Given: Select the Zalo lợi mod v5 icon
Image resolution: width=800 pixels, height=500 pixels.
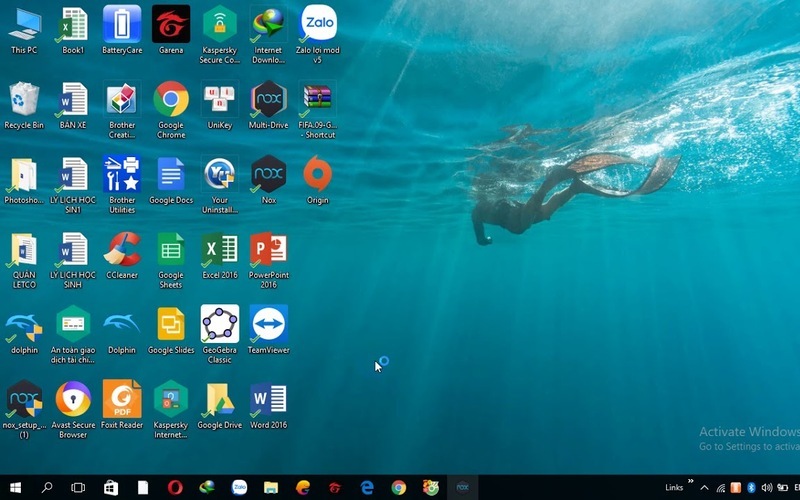Looking at the screenshot, I should pyautogui.click(x=317, y=35).
